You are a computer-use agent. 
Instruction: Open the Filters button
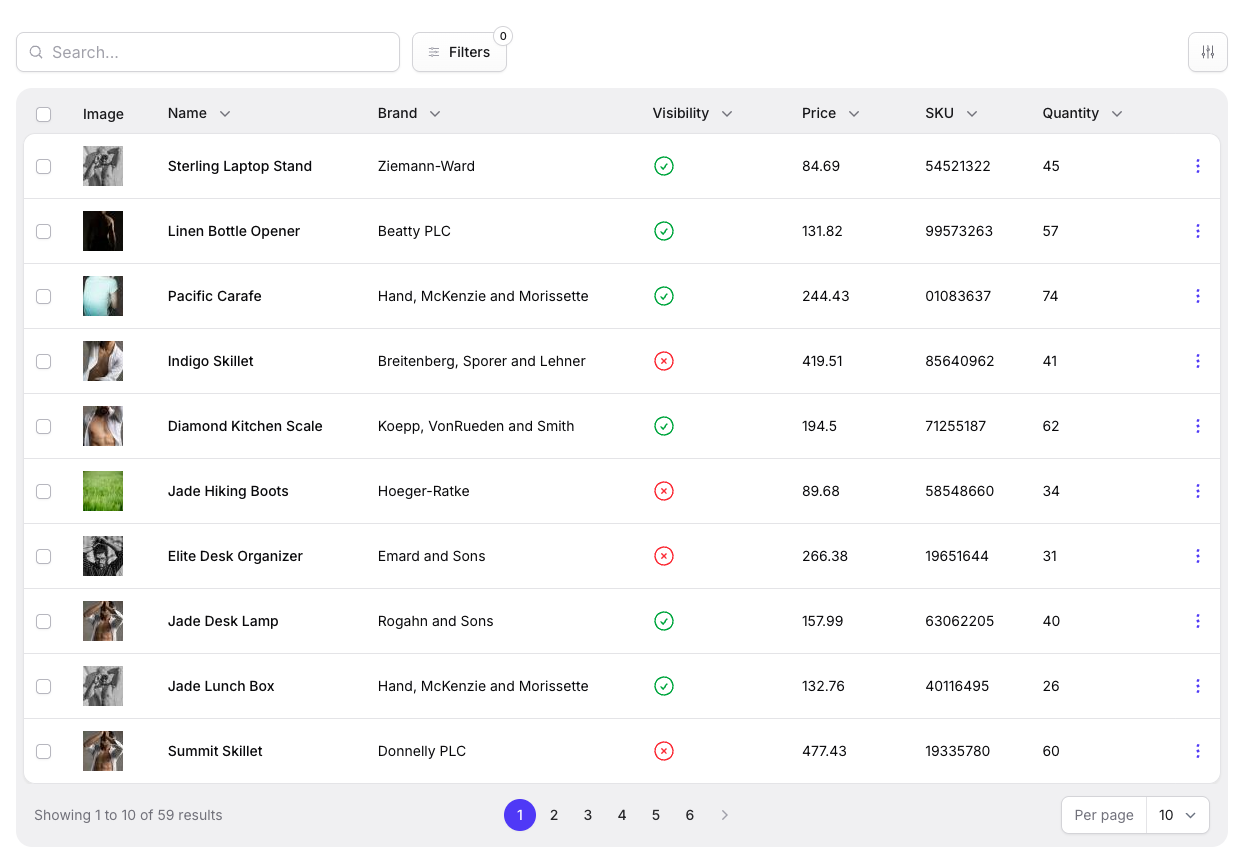459,52
